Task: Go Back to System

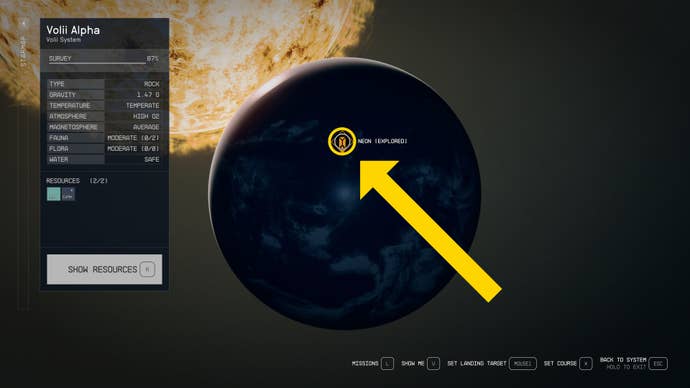Action: [x=623, y=360]
